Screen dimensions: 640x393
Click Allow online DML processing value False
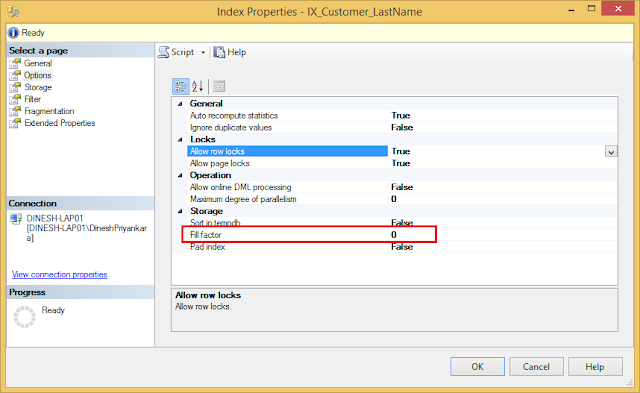point(402,187)
